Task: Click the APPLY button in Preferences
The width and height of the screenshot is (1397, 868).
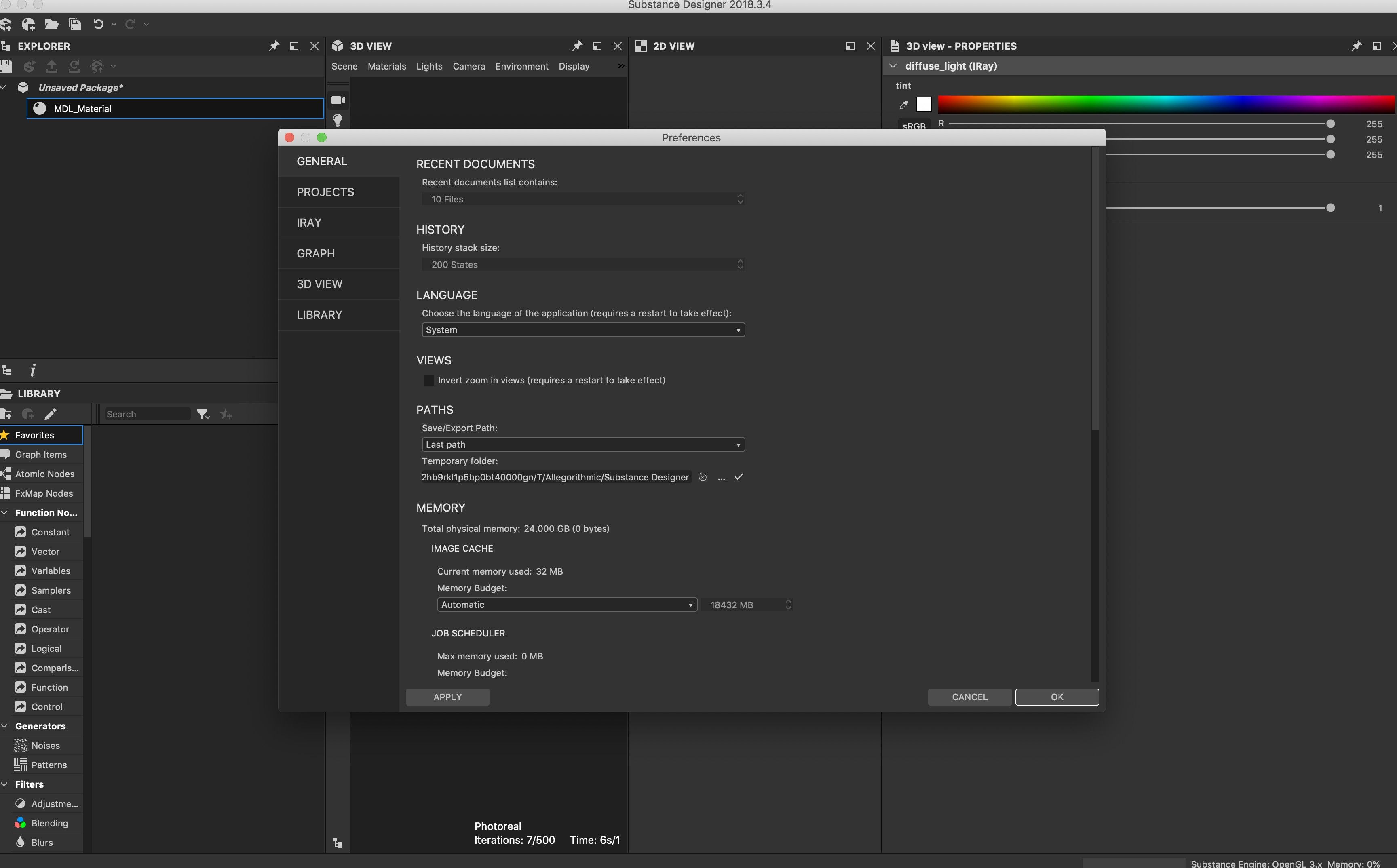Action: tap(448, 697)
